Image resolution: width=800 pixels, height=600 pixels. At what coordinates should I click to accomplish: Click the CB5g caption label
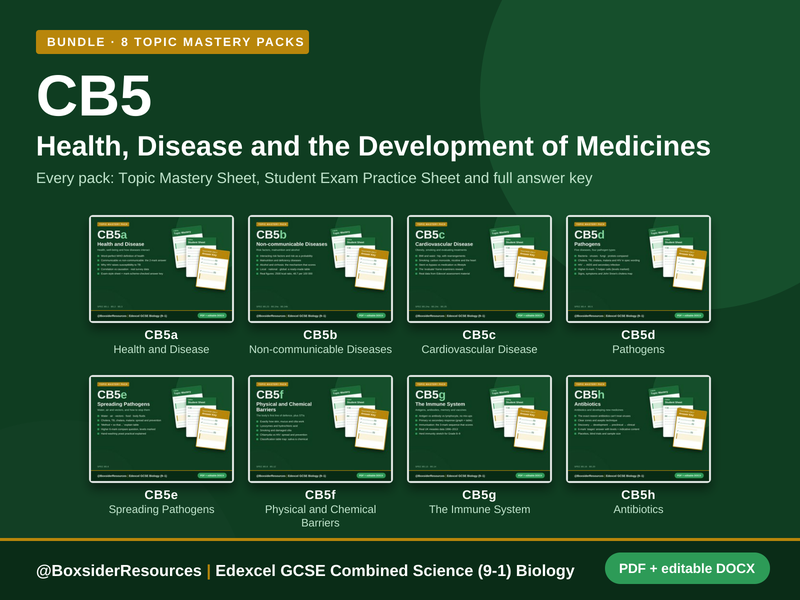coord(479,495)
